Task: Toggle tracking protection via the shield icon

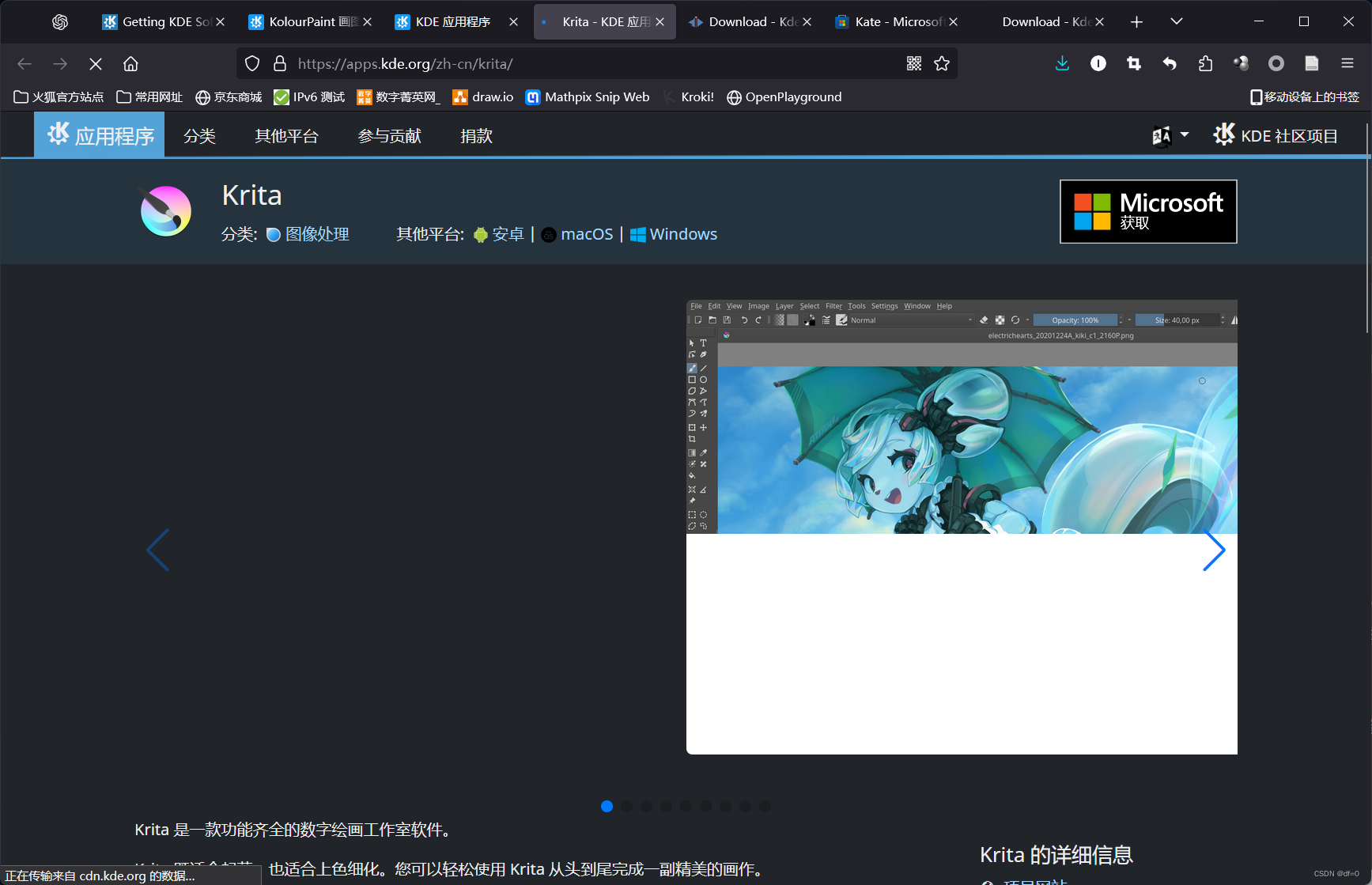Action: coord(251,63)
